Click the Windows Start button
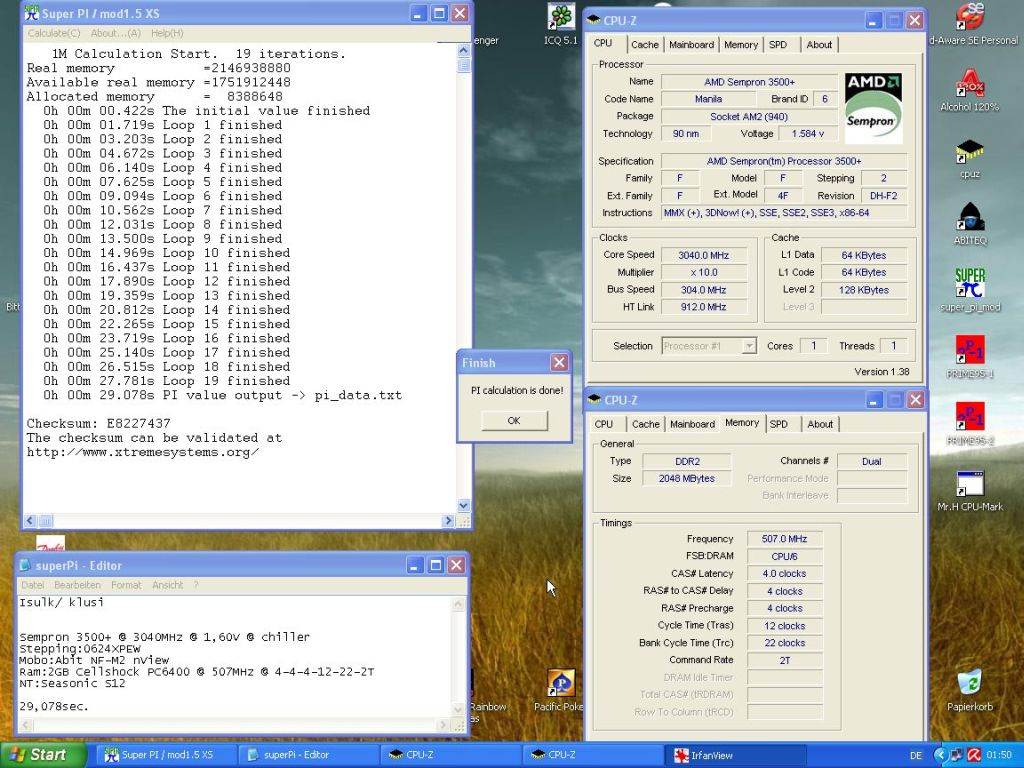 [x=36, y=755]
